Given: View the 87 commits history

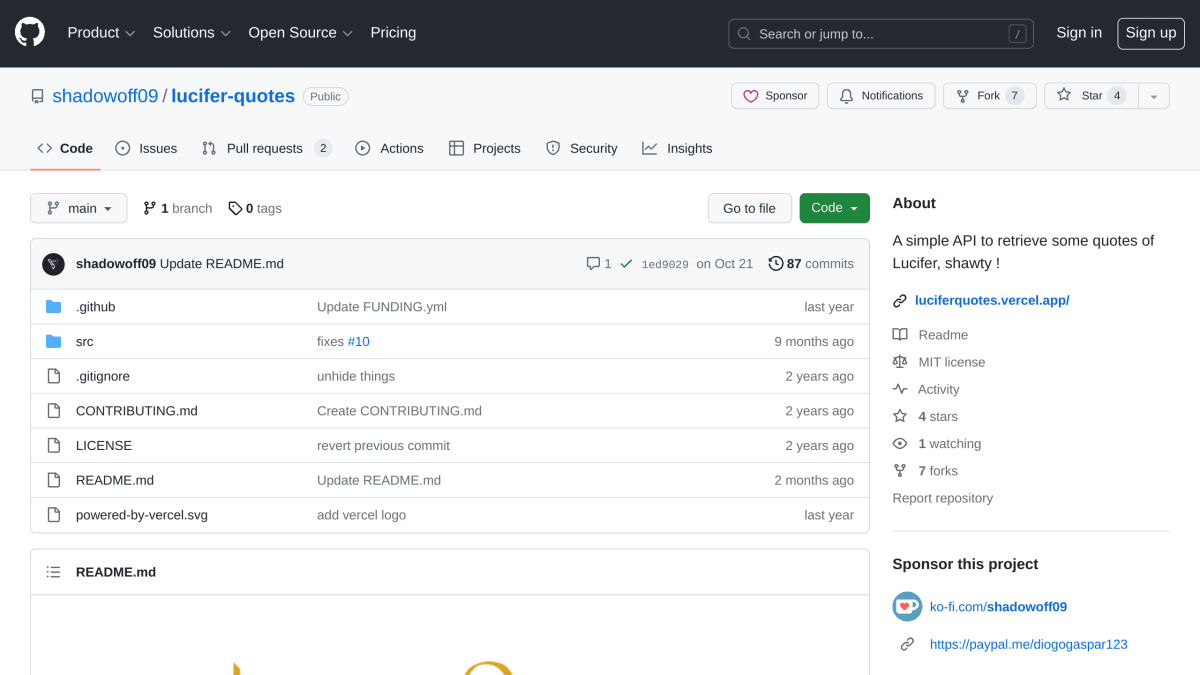Looking at the screenshot, I should (811, 264).
